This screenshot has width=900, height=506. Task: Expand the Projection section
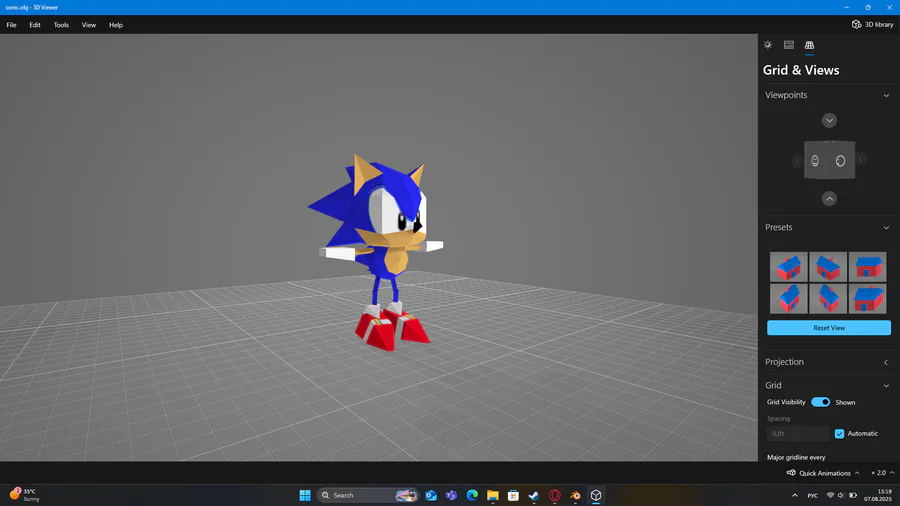tap(886, 362)
